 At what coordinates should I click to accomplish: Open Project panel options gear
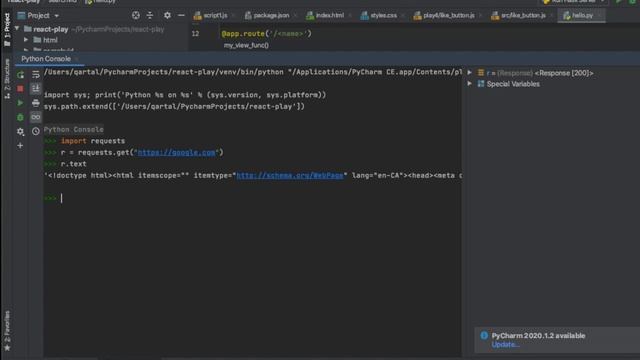(167, 16)
